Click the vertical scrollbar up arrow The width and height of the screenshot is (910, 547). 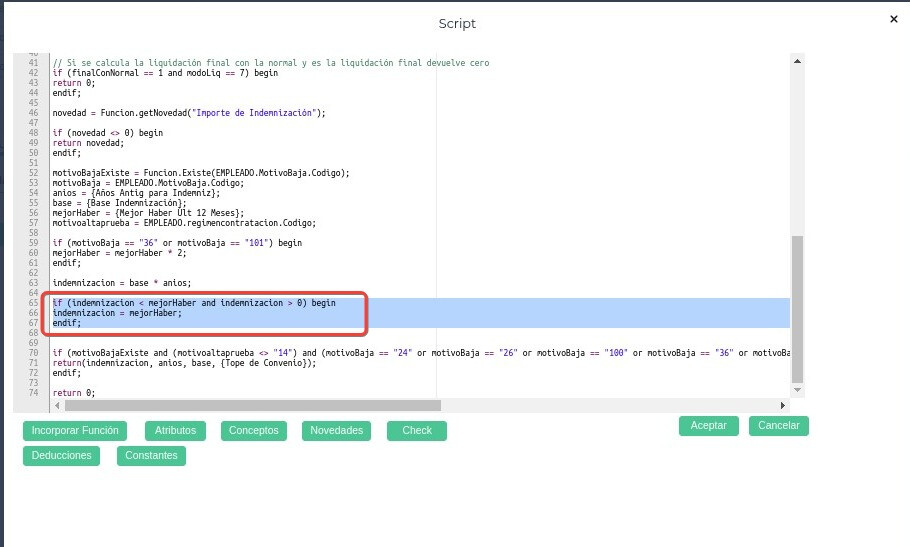797,61
